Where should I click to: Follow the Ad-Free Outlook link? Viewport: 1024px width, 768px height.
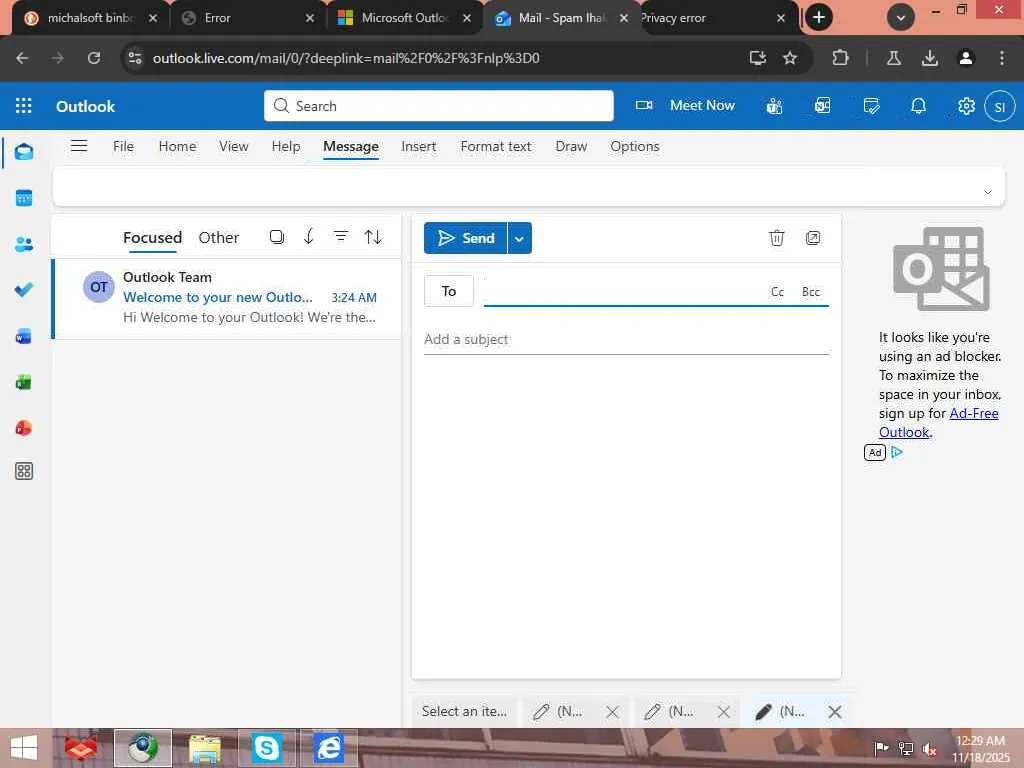[x=938, y=423]
